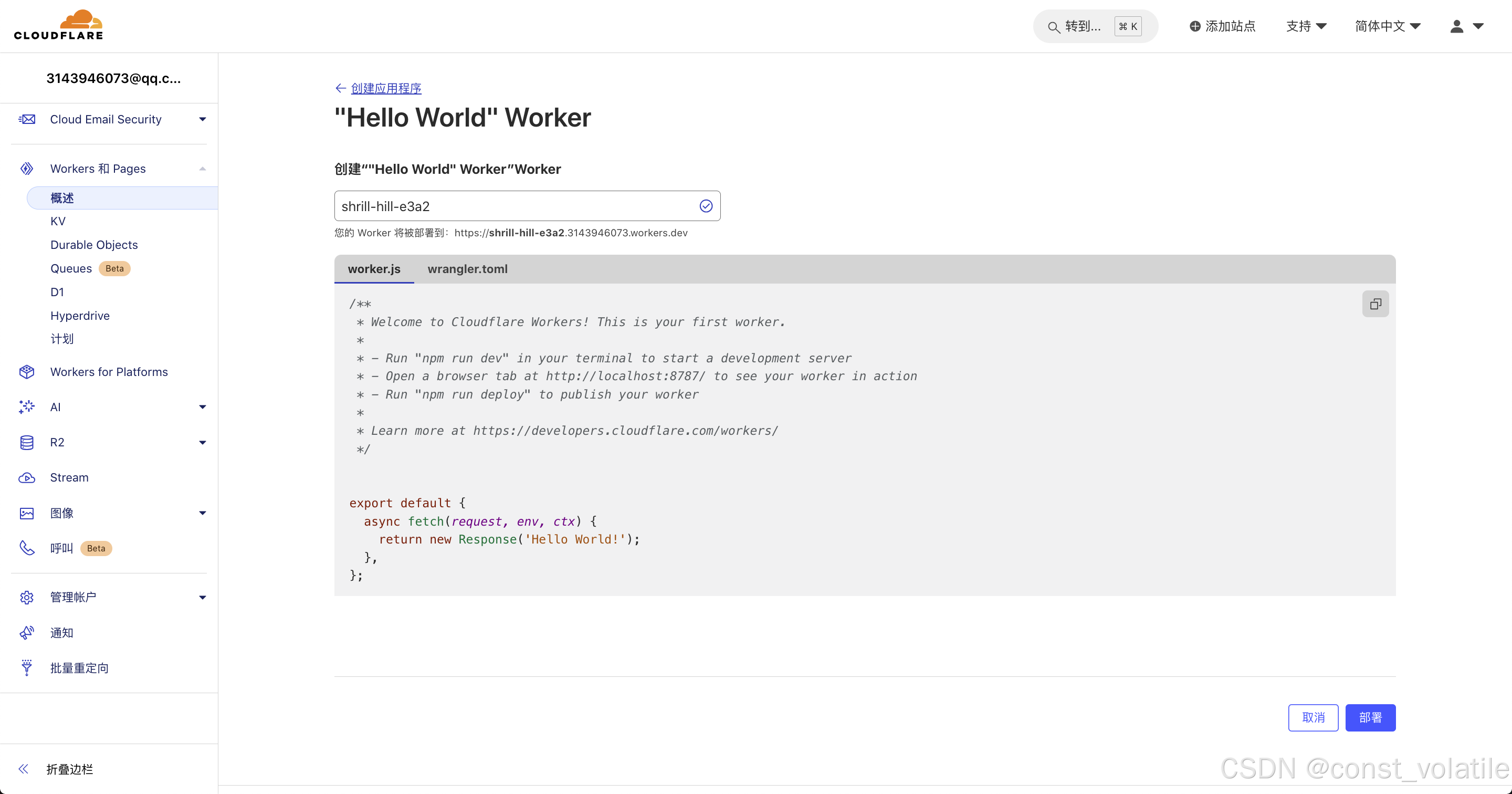
Task: Click the Cloudflare logo
Action: pyautogui.click(x=58, y=24)
